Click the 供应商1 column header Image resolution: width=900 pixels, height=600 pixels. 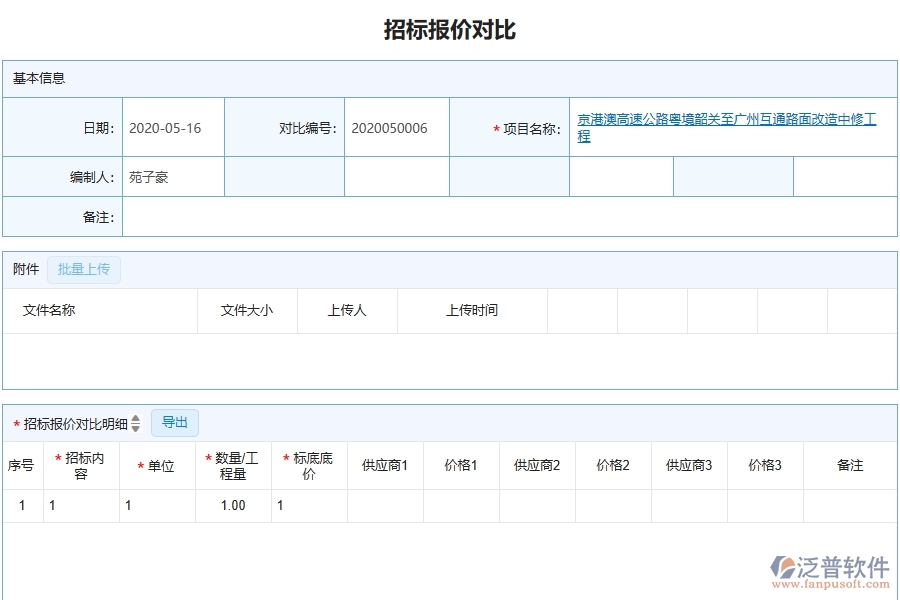[384, 465]
